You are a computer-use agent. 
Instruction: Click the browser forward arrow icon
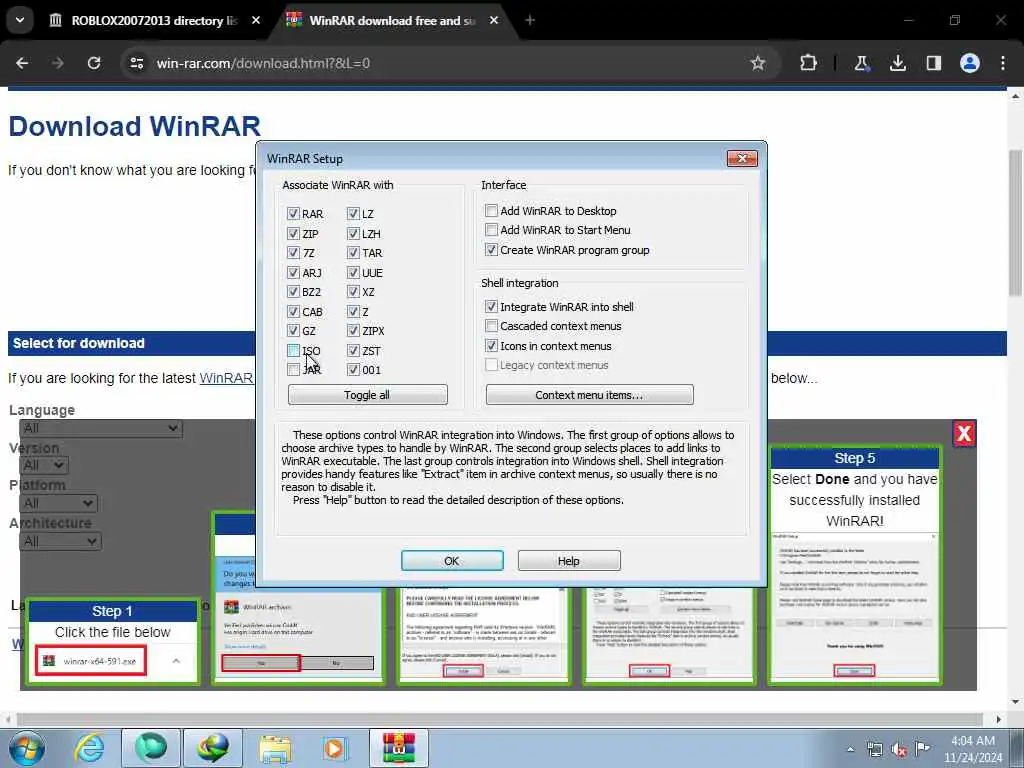[x=57, y=63]
